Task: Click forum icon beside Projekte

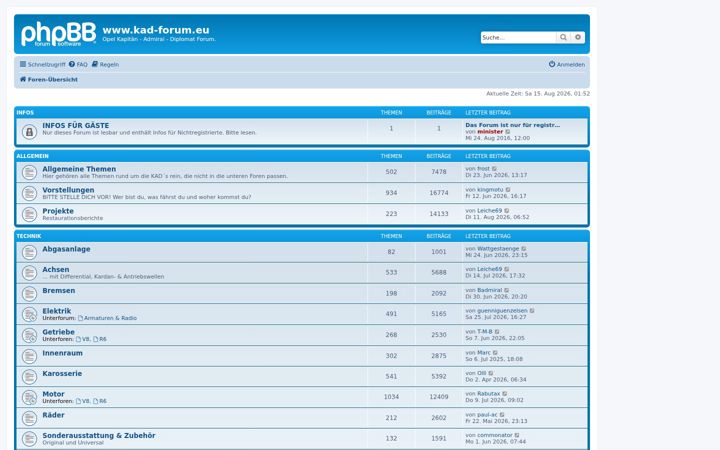Action: [x=29, y=214]
